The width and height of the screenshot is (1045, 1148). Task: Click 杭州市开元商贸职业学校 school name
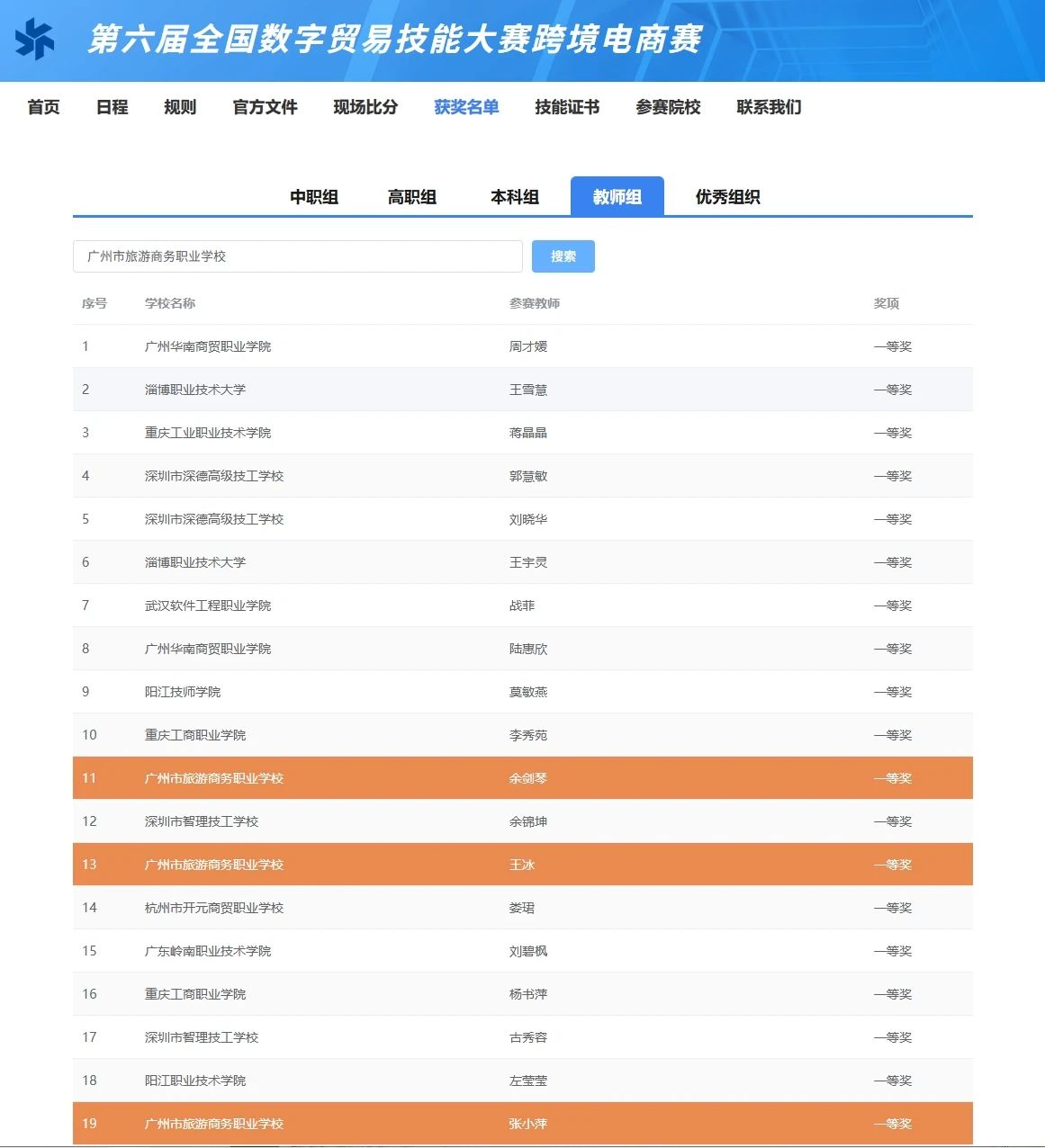pyautogui.click(x=214, y=908)
